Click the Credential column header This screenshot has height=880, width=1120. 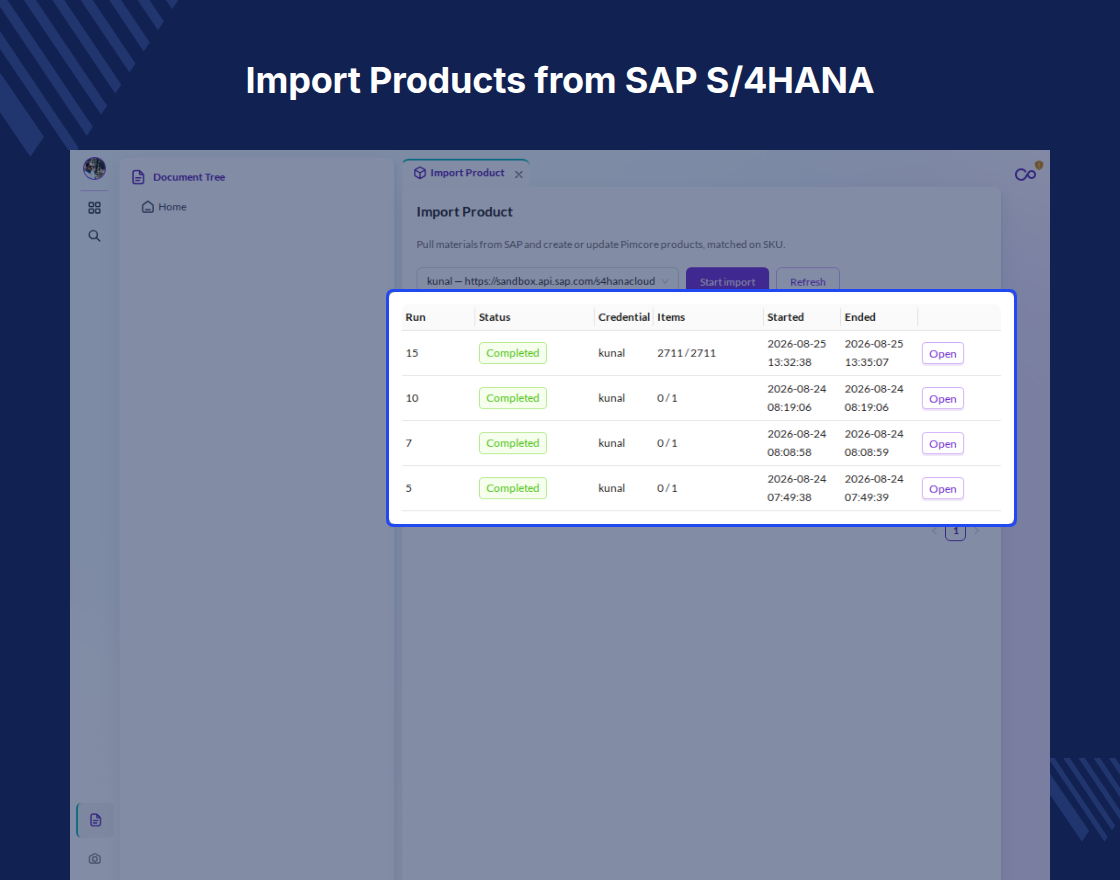624,317
